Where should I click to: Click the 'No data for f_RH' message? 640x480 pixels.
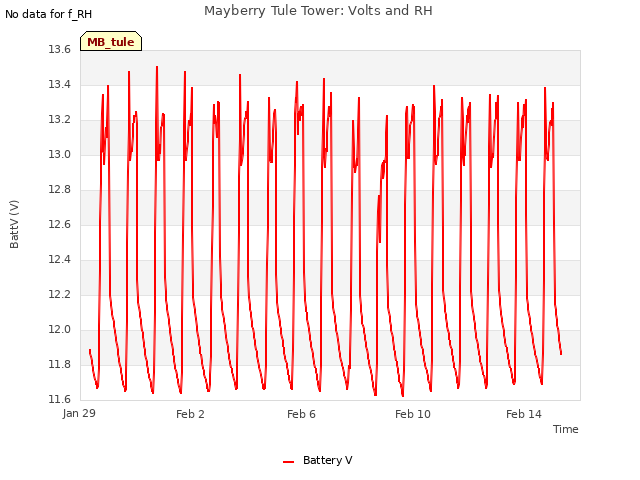pos(49,14)
